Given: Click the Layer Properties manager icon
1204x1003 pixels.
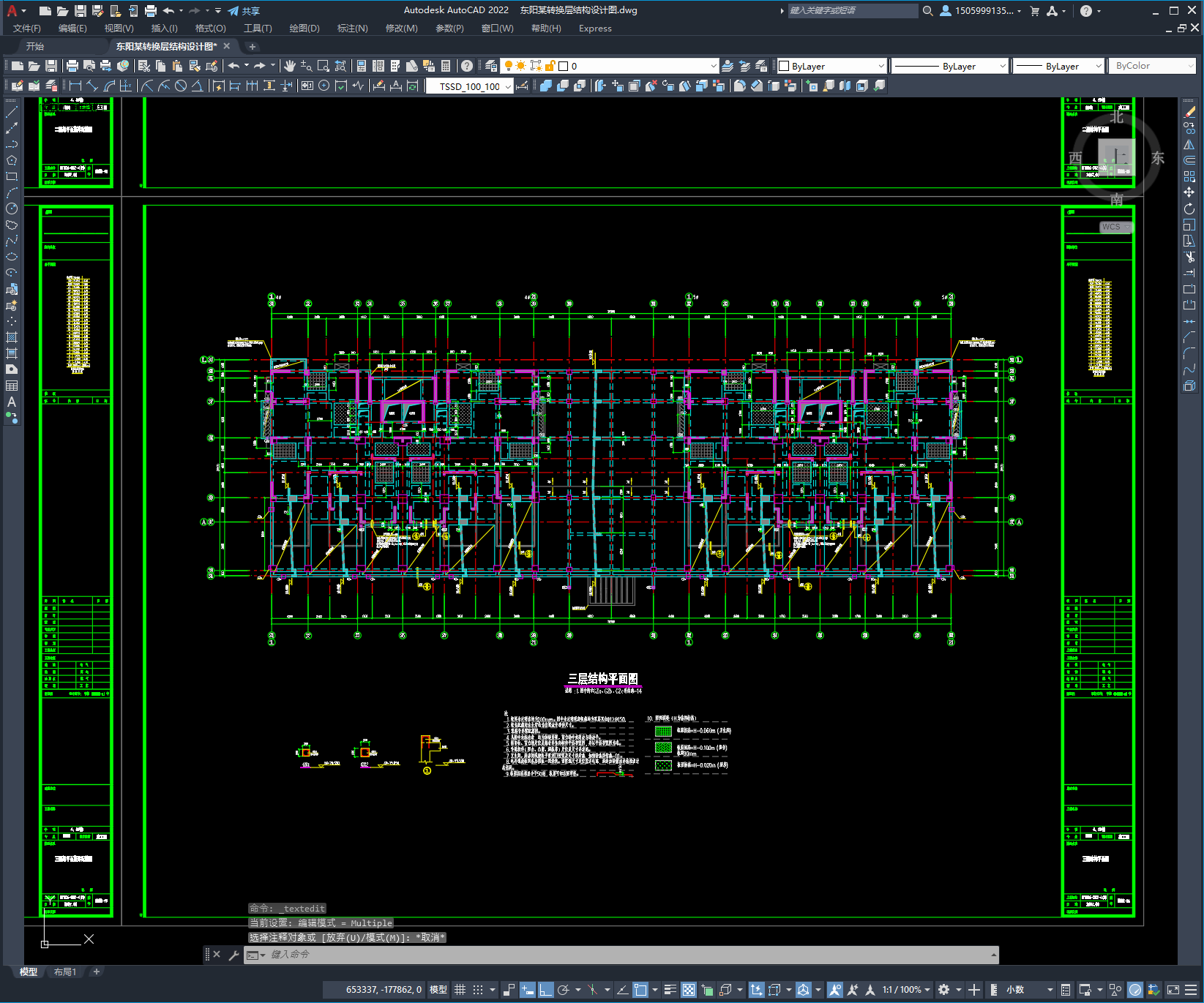Looking at the screenshot, I should point(490,66).
